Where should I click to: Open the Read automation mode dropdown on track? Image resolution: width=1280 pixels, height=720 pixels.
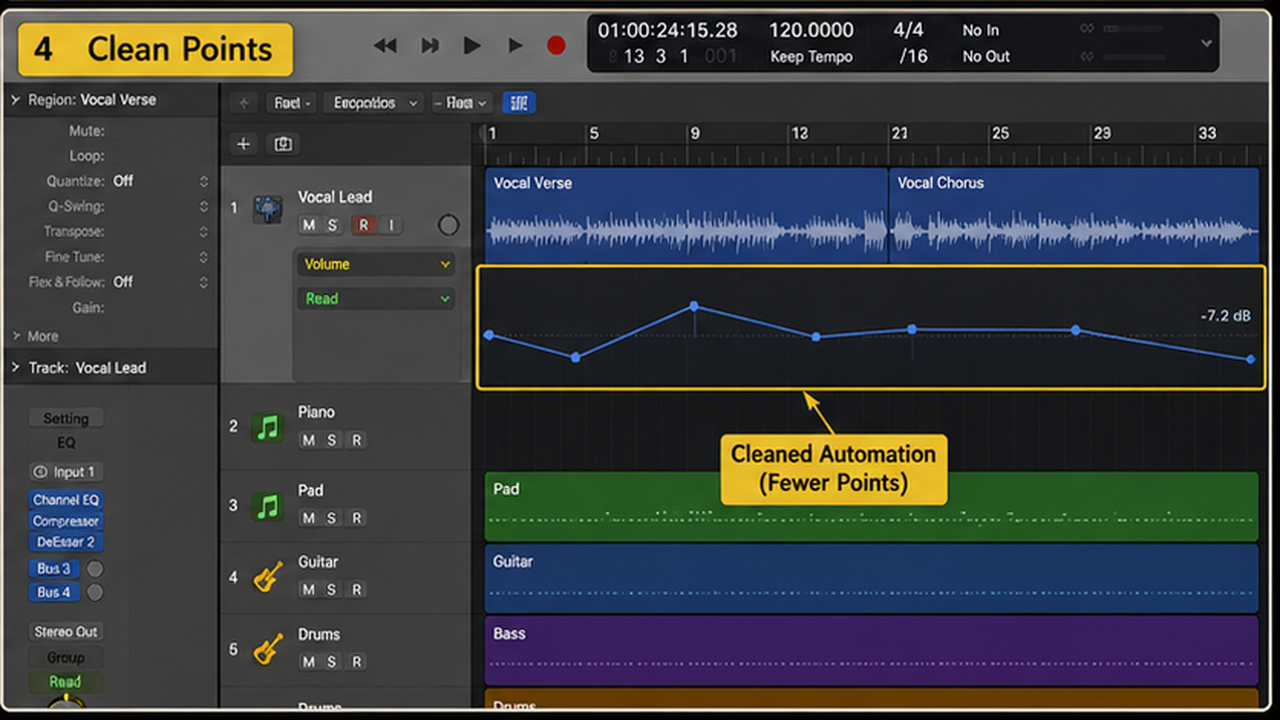(375, 298)
